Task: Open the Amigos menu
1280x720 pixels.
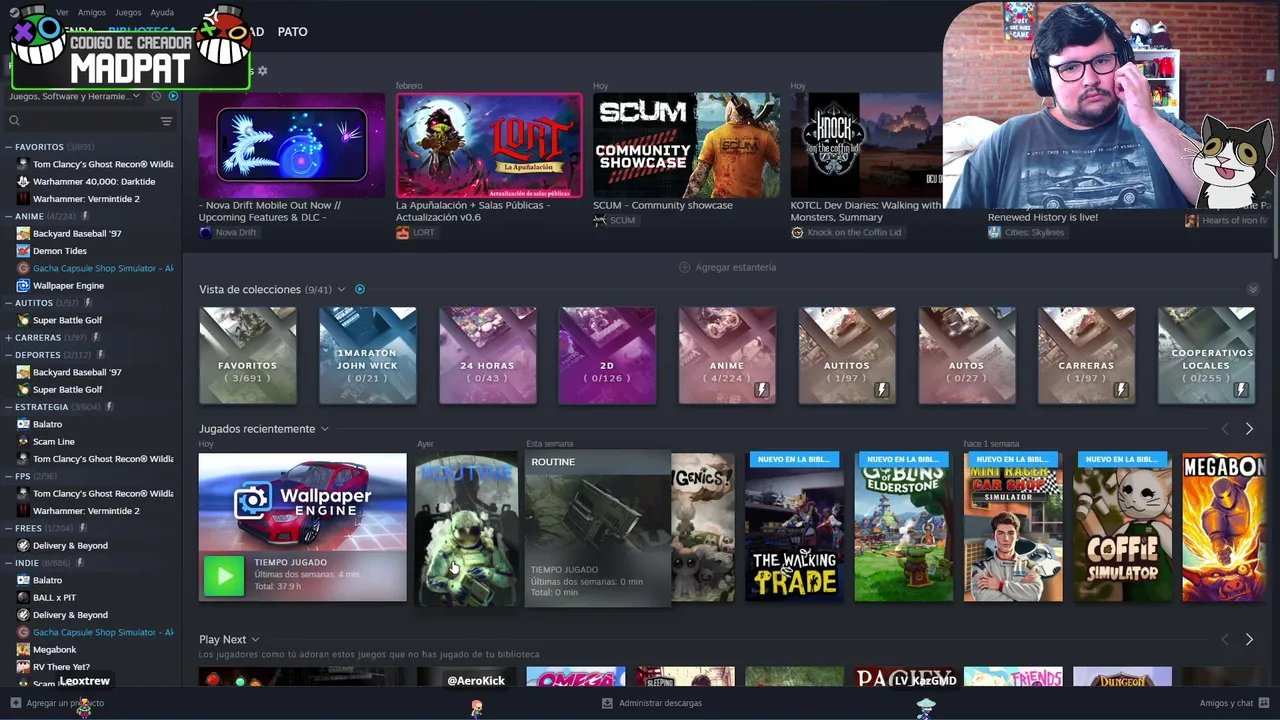Action: tap(92, 13)
